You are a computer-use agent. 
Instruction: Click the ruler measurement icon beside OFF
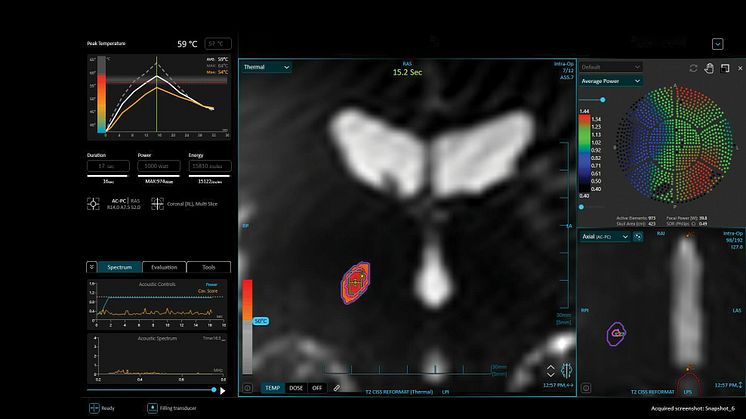point(338,387)
